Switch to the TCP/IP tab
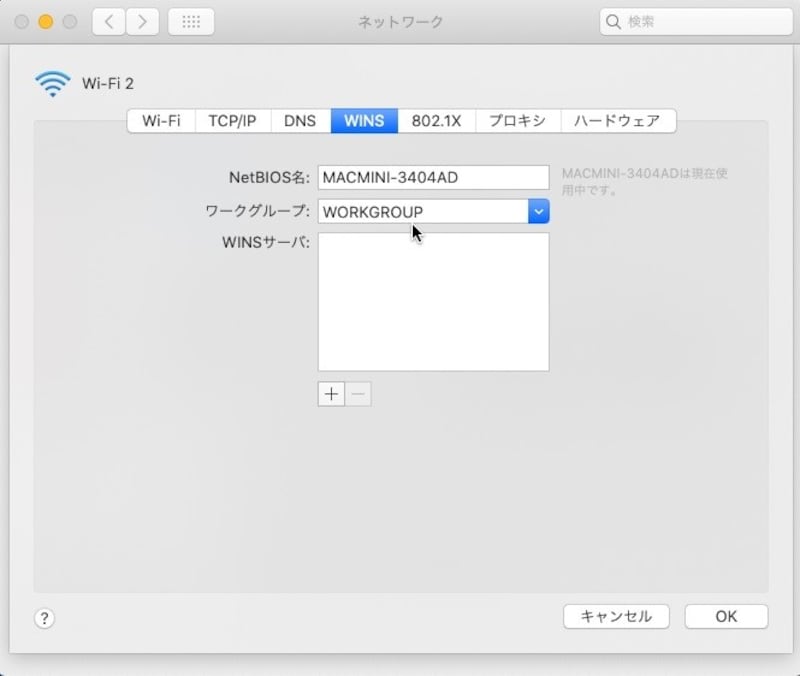 click(232, 120)
